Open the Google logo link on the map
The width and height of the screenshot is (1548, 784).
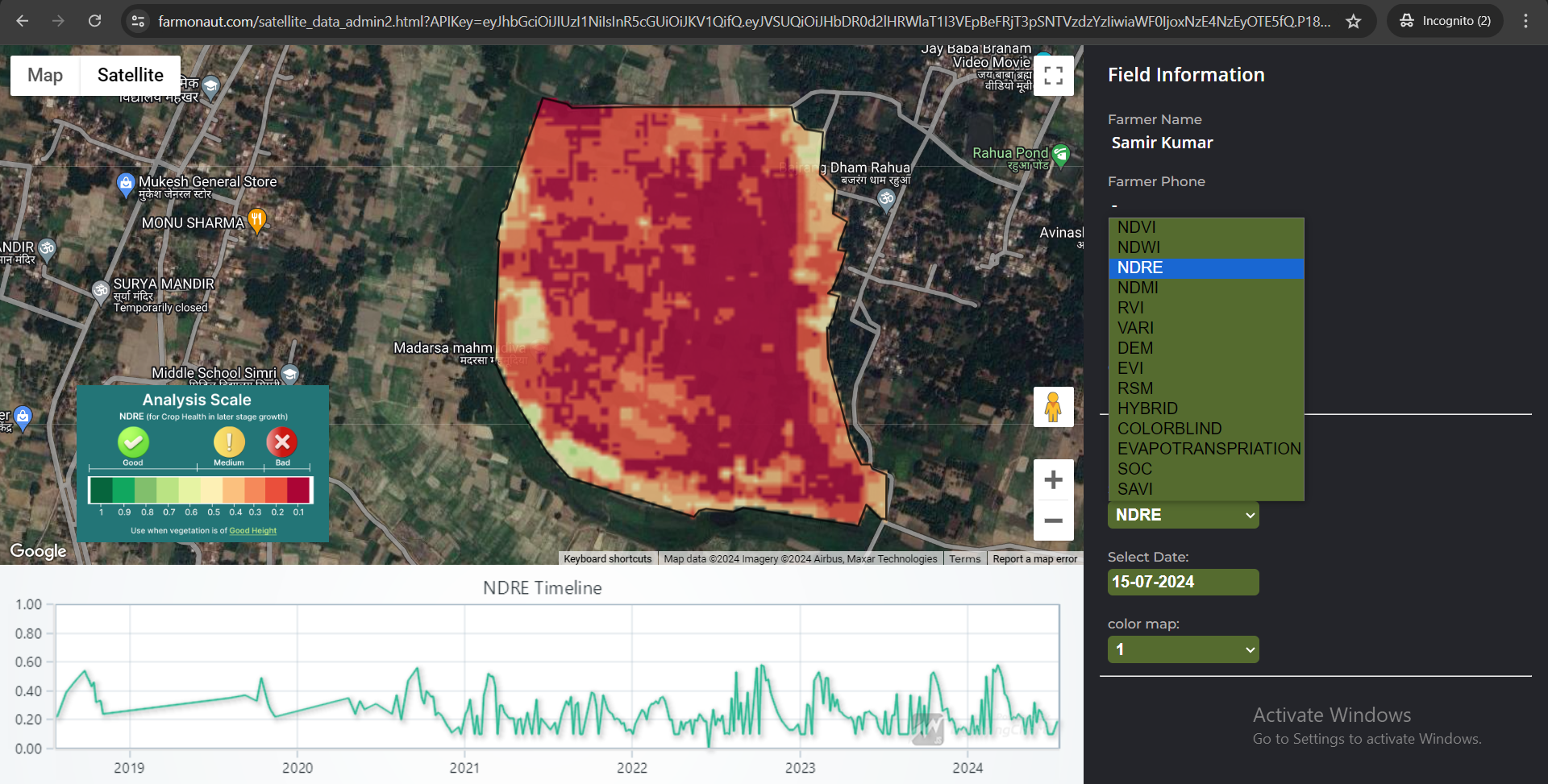[38, 551]
